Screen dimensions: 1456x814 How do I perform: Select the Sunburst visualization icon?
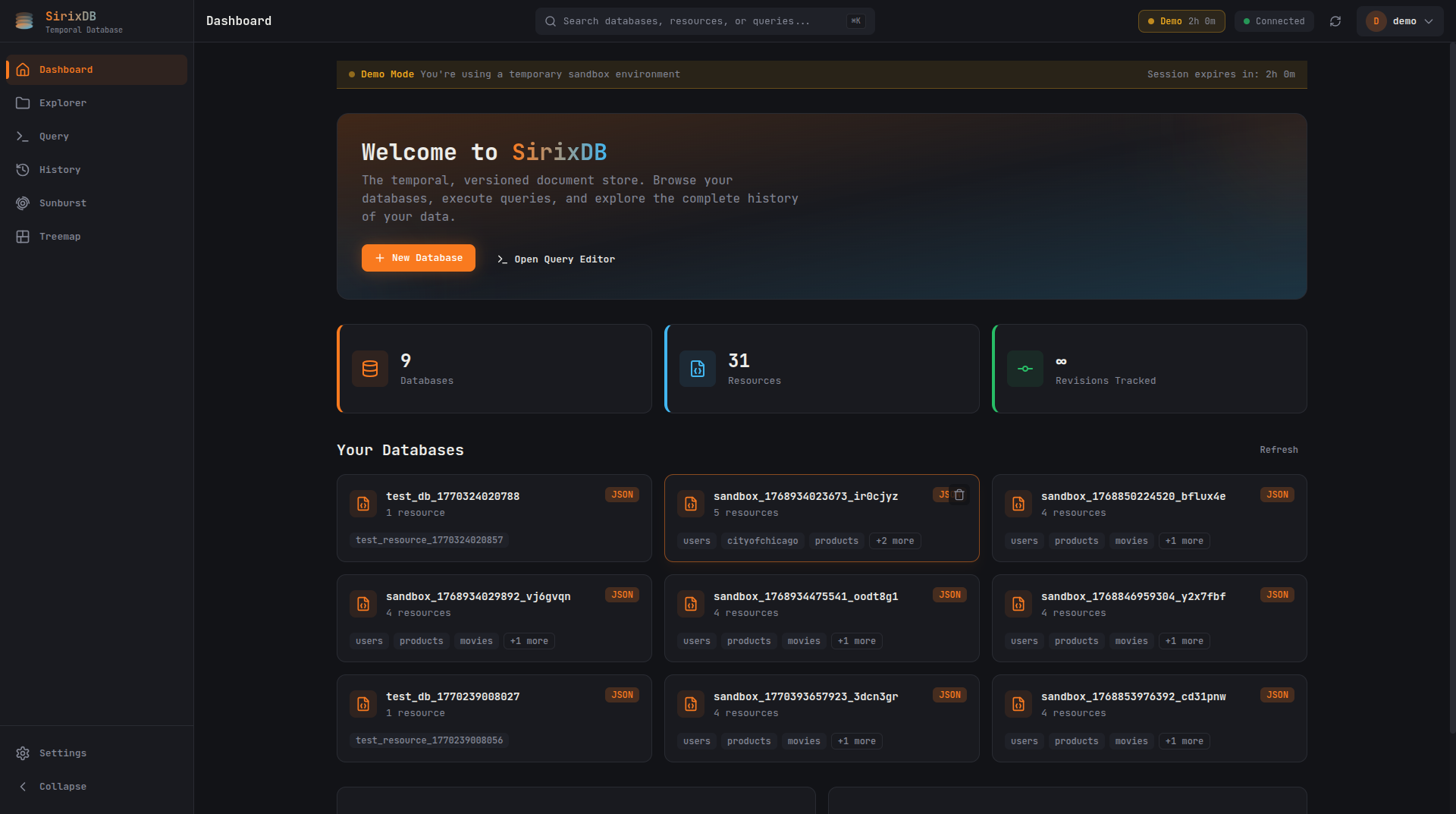click(x=23, y=203)
